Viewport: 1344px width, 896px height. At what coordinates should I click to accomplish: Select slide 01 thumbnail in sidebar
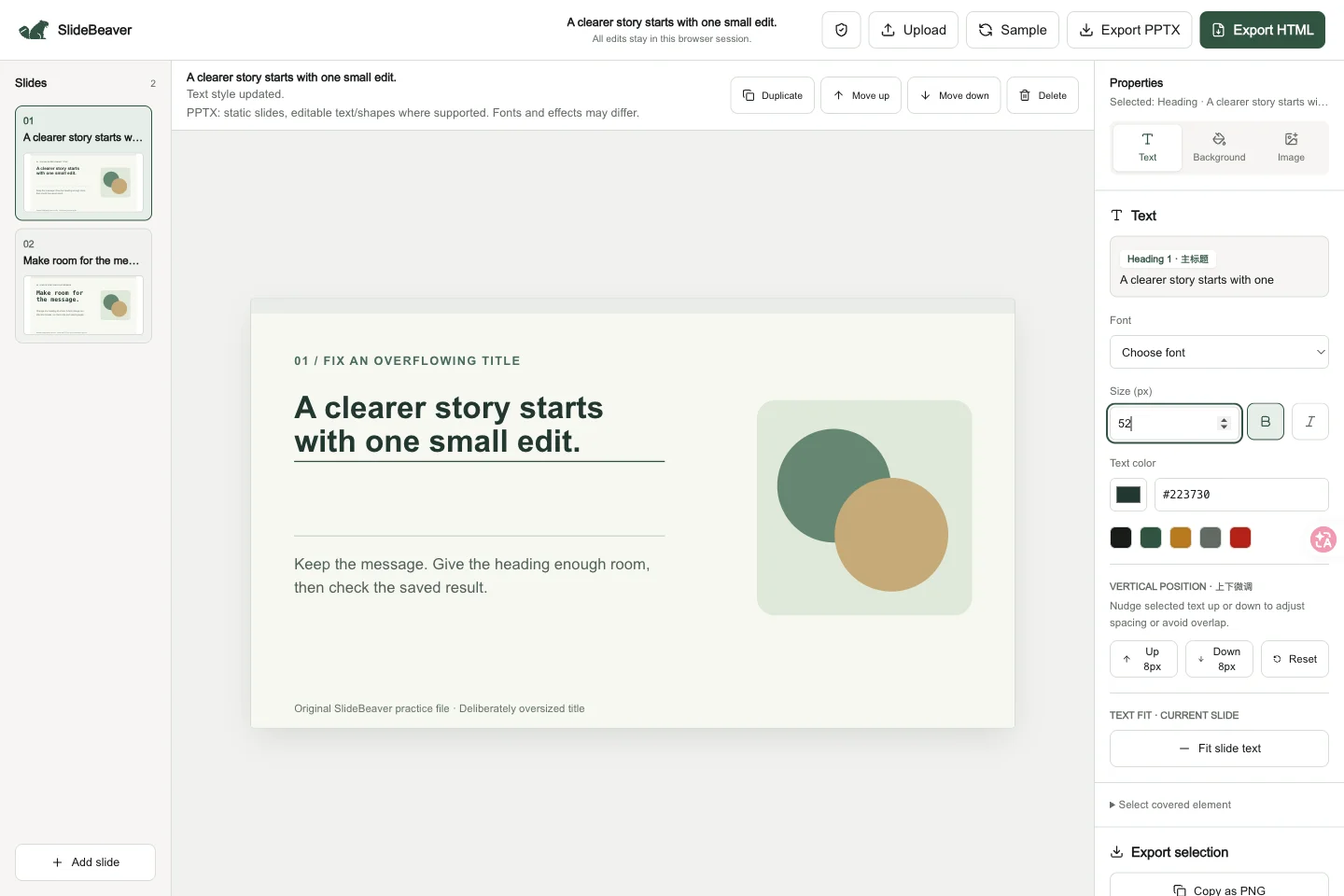(x=83, y=163)
